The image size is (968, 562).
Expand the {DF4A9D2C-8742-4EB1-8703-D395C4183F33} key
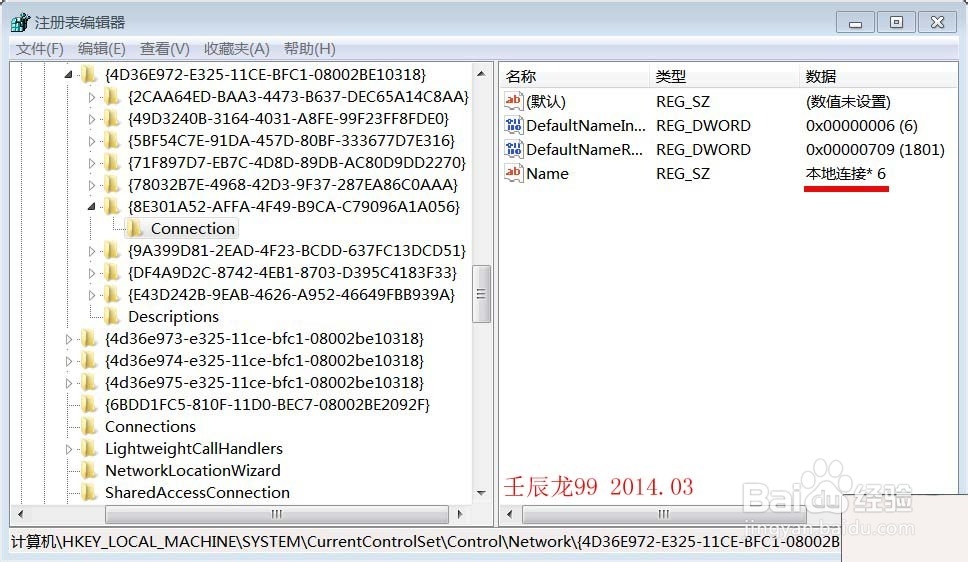pos(91,273)
